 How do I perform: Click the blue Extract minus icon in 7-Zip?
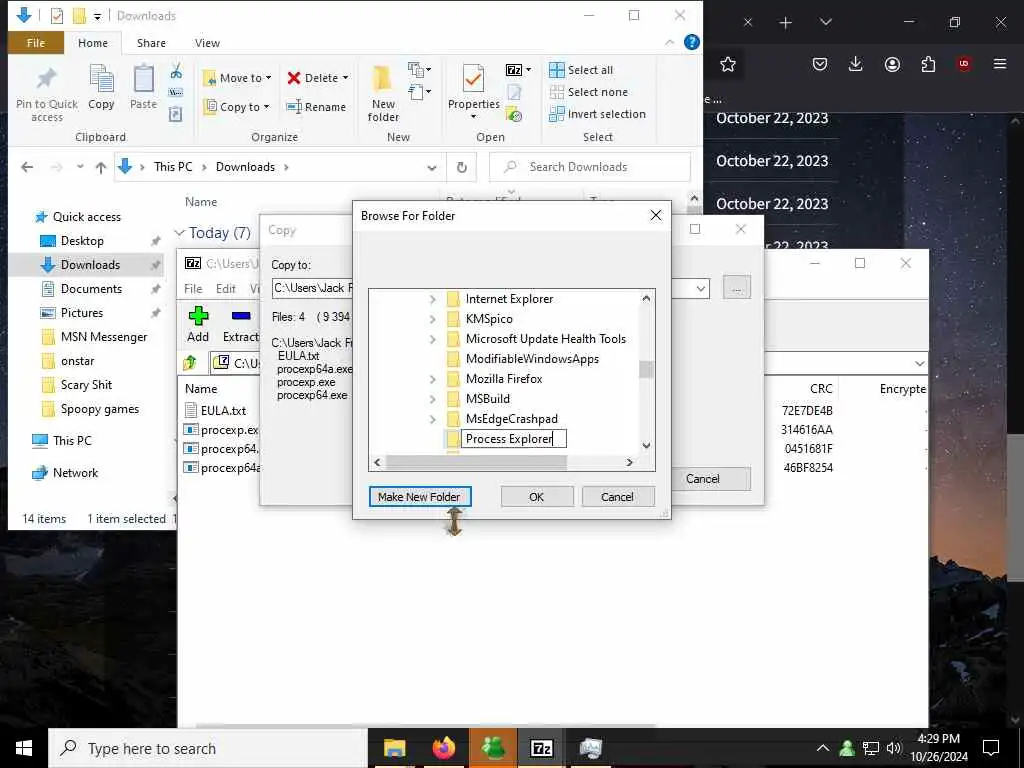click(x=241, y=316)
